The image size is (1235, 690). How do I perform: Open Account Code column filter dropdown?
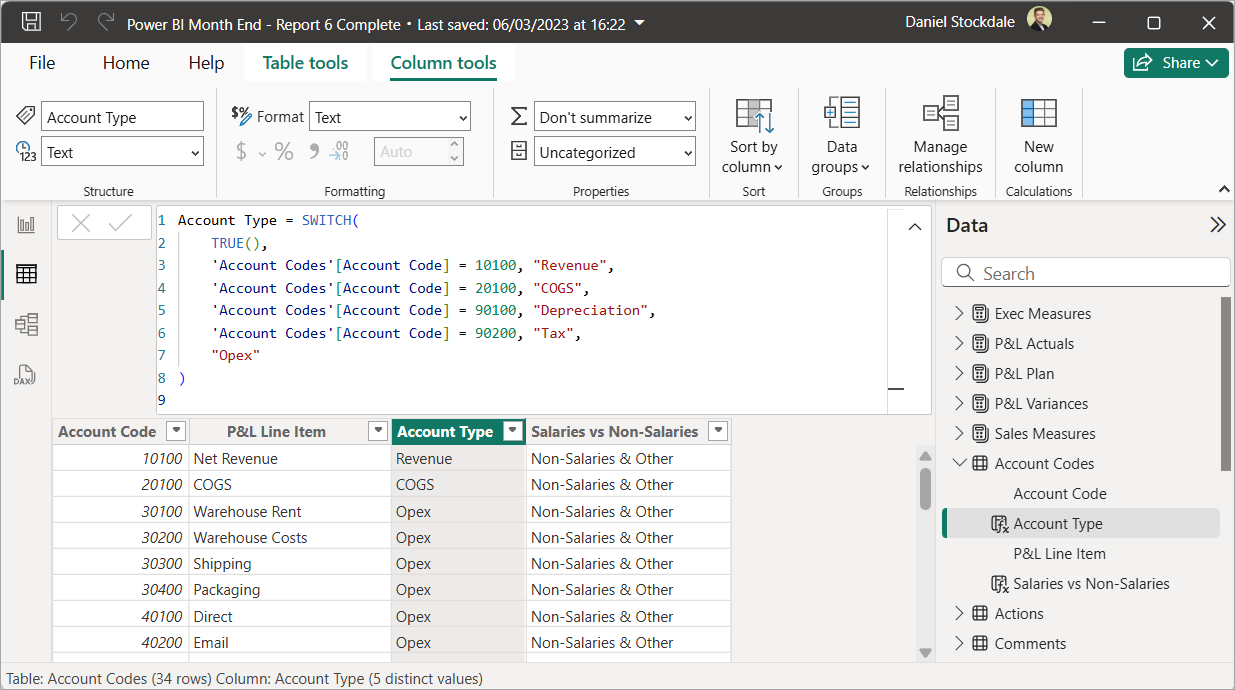176,432
